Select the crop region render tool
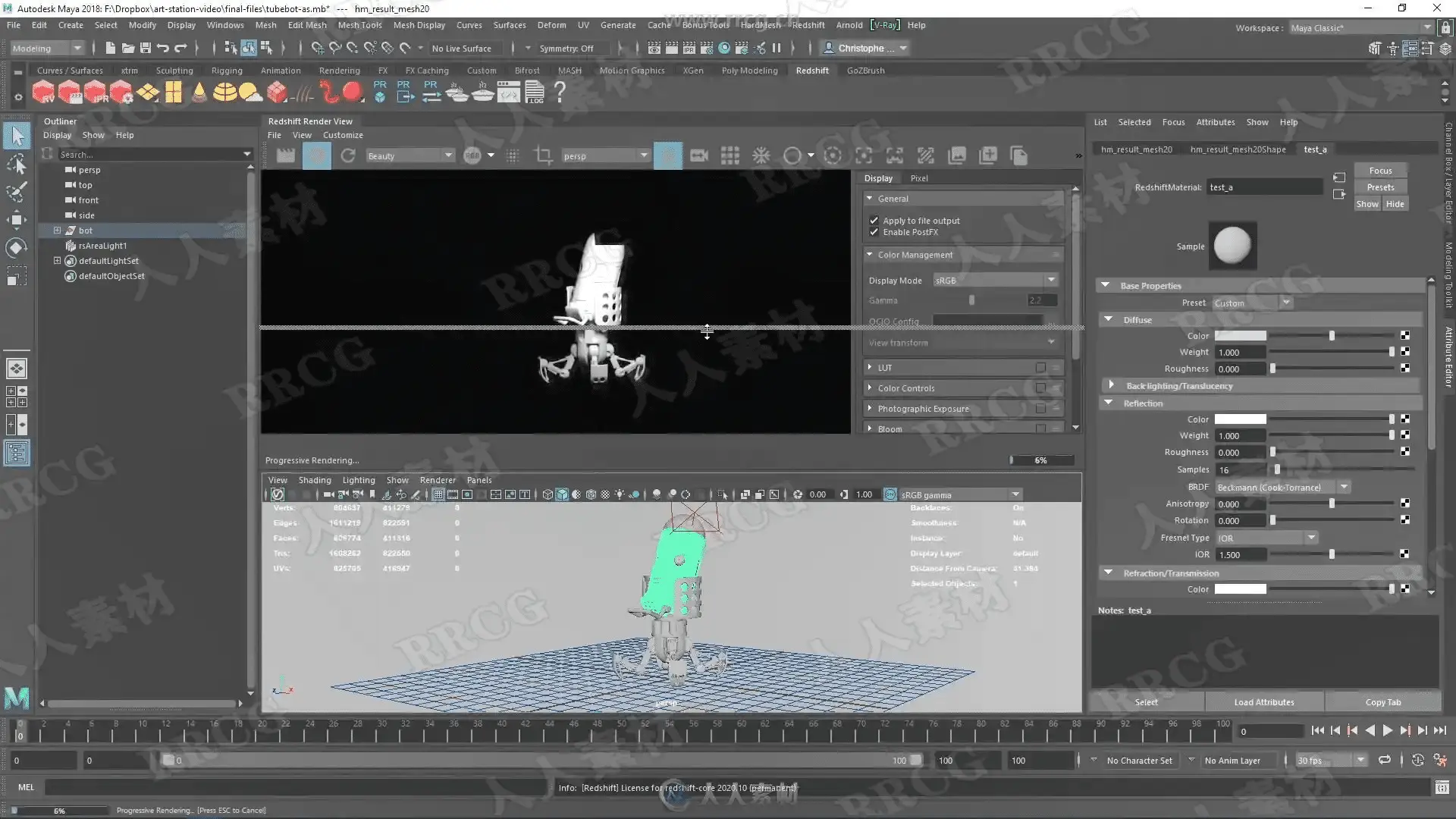Viewport: 1456px width, 819px height. 543,155
